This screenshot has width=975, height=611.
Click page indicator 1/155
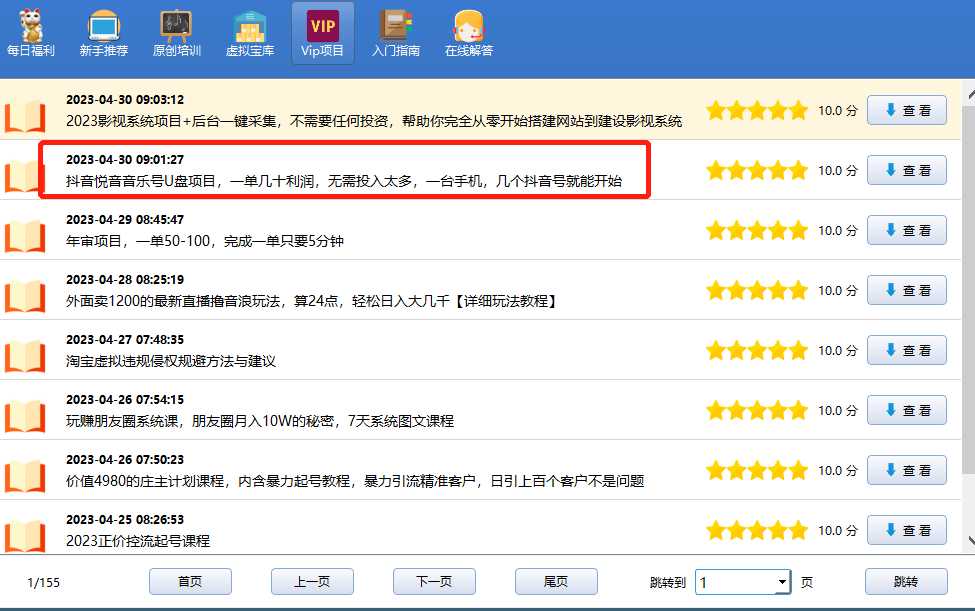point(44,583)
